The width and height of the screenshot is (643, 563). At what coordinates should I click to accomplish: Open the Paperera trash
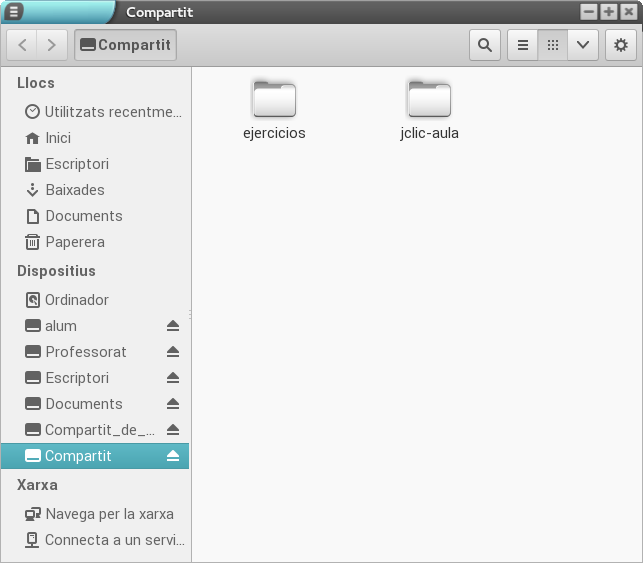tap(74, 242)
